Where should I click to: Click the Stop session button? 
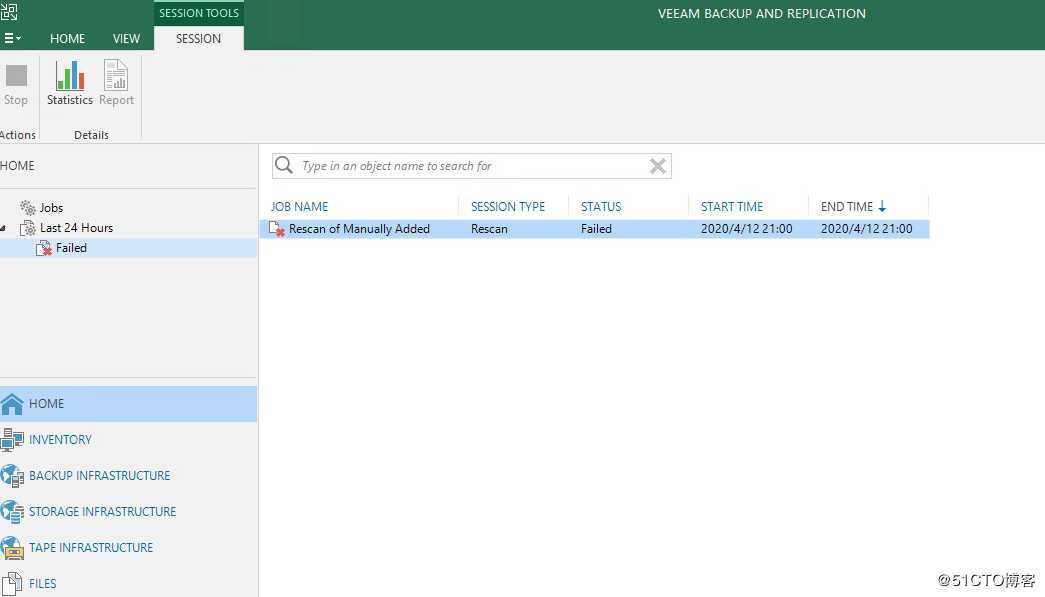pyautogui.click(x=16, y=85)
